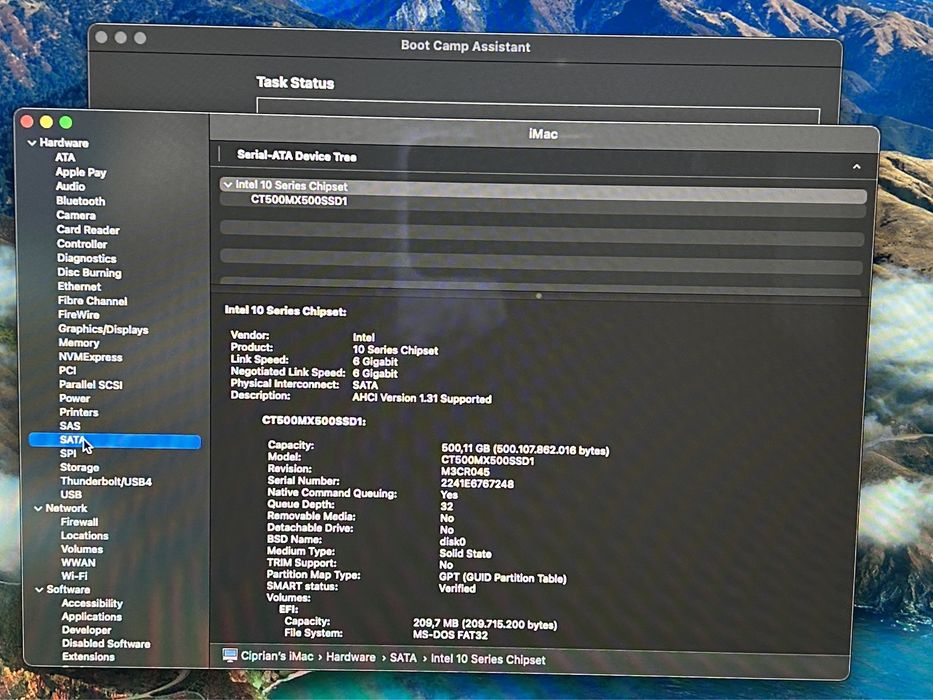The image size is (933, 700).
Task: Click Hardware in the bottom path bar
Action: pos(350,657)
